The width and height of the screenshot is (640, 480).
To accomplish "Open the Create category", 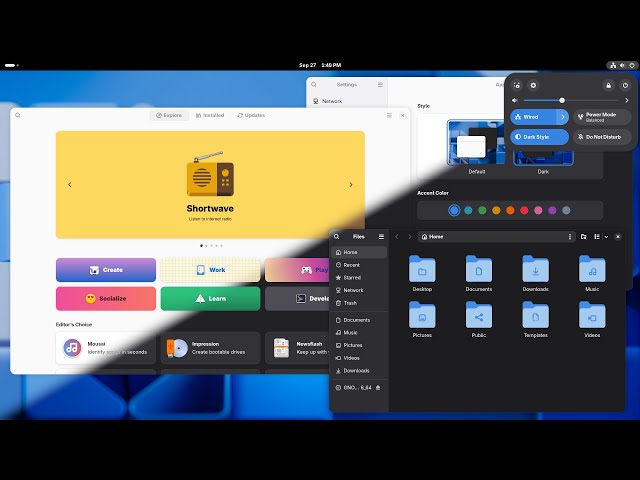I will pyautogui.click(x=106, y=270).
